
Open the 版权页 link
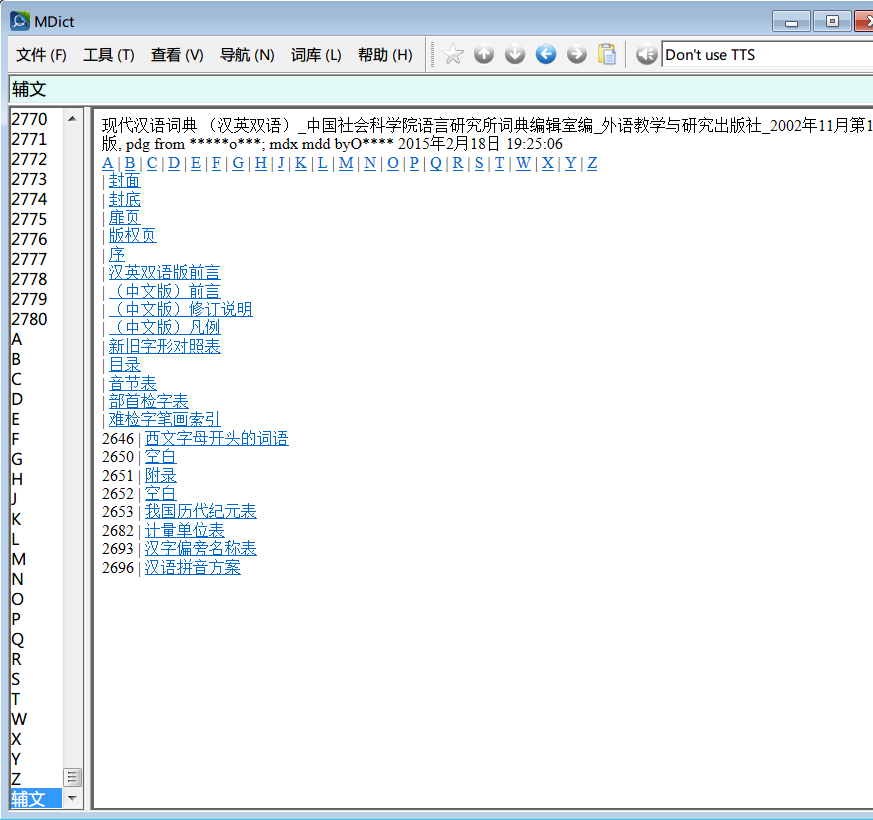[x=133, y=235]
